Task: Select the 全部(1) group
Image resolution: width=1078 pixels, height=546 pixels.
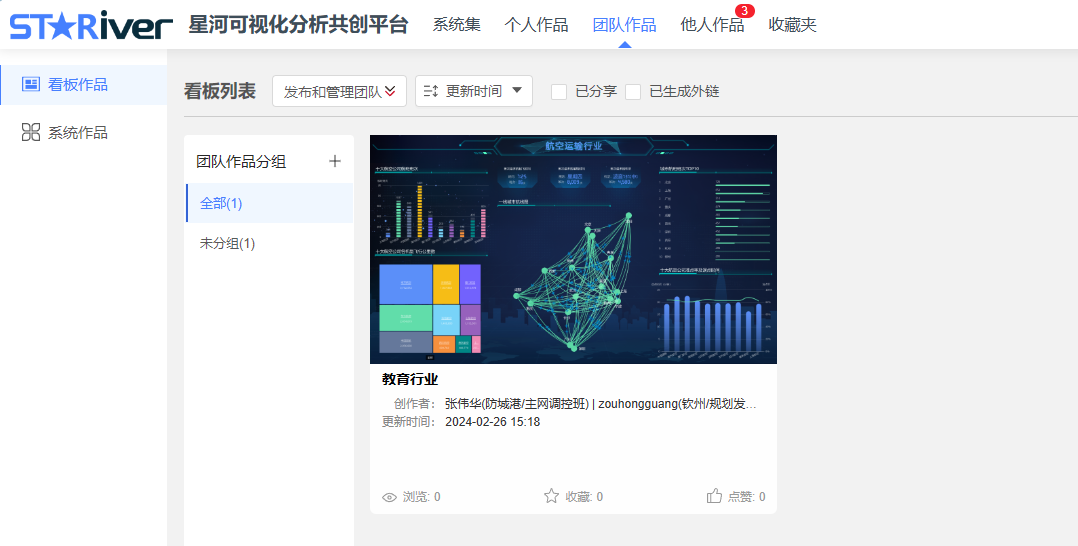Action: 270,203
